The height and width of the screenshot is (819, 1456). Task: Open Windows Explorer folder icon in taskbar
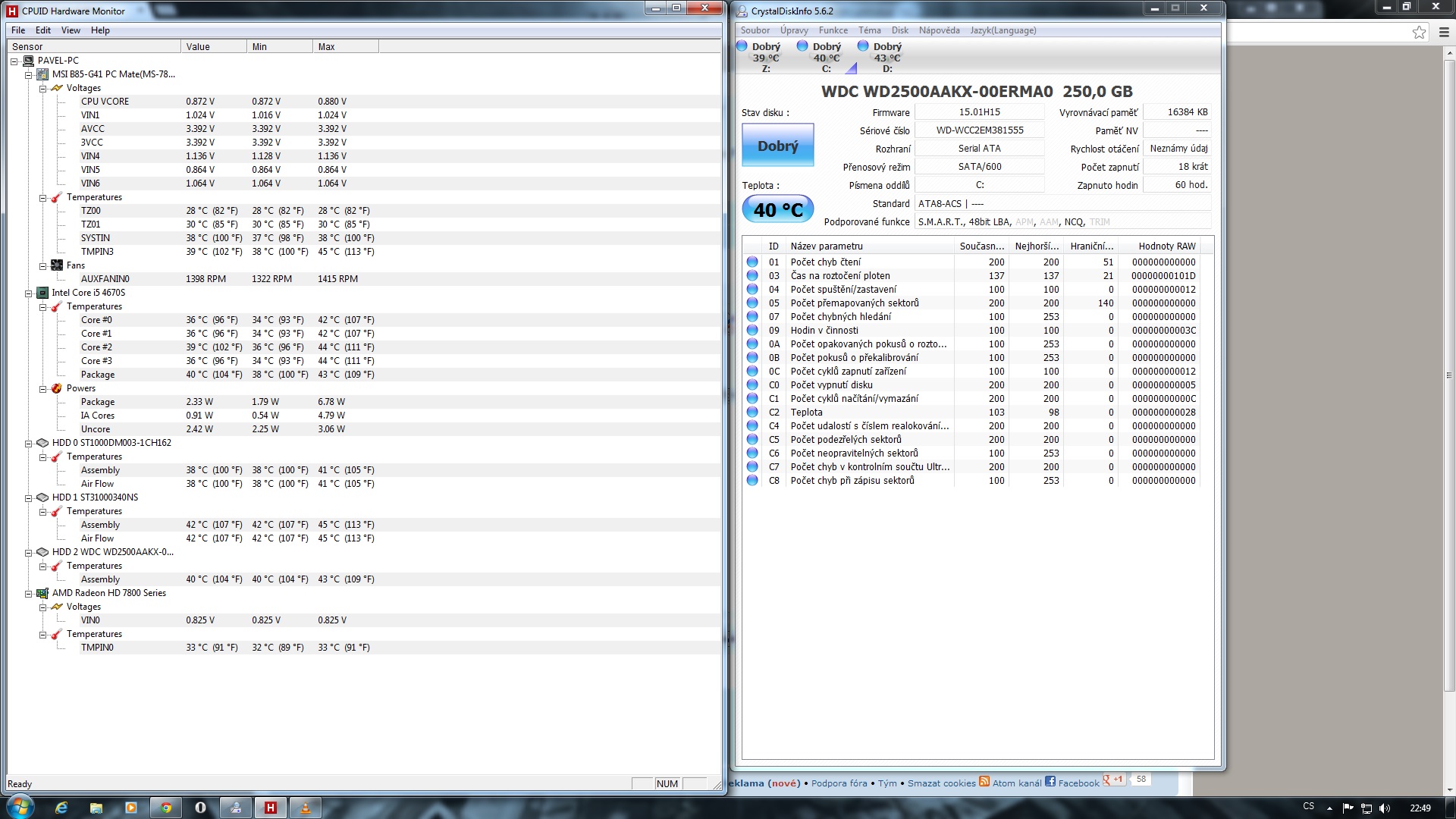click(x=96, y=808)
